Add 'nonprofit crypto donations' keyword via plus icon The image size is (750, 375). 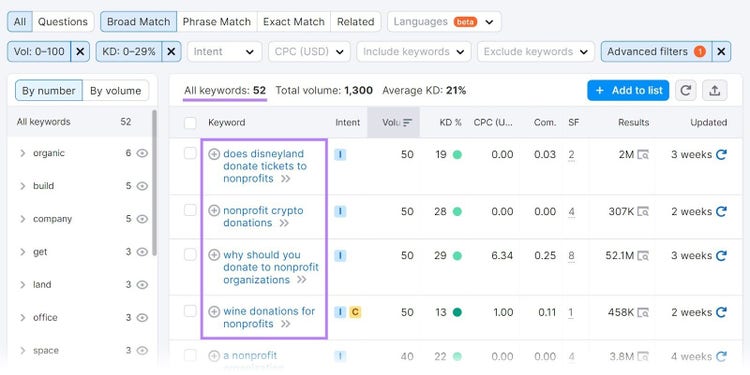(x=214, y=210)
